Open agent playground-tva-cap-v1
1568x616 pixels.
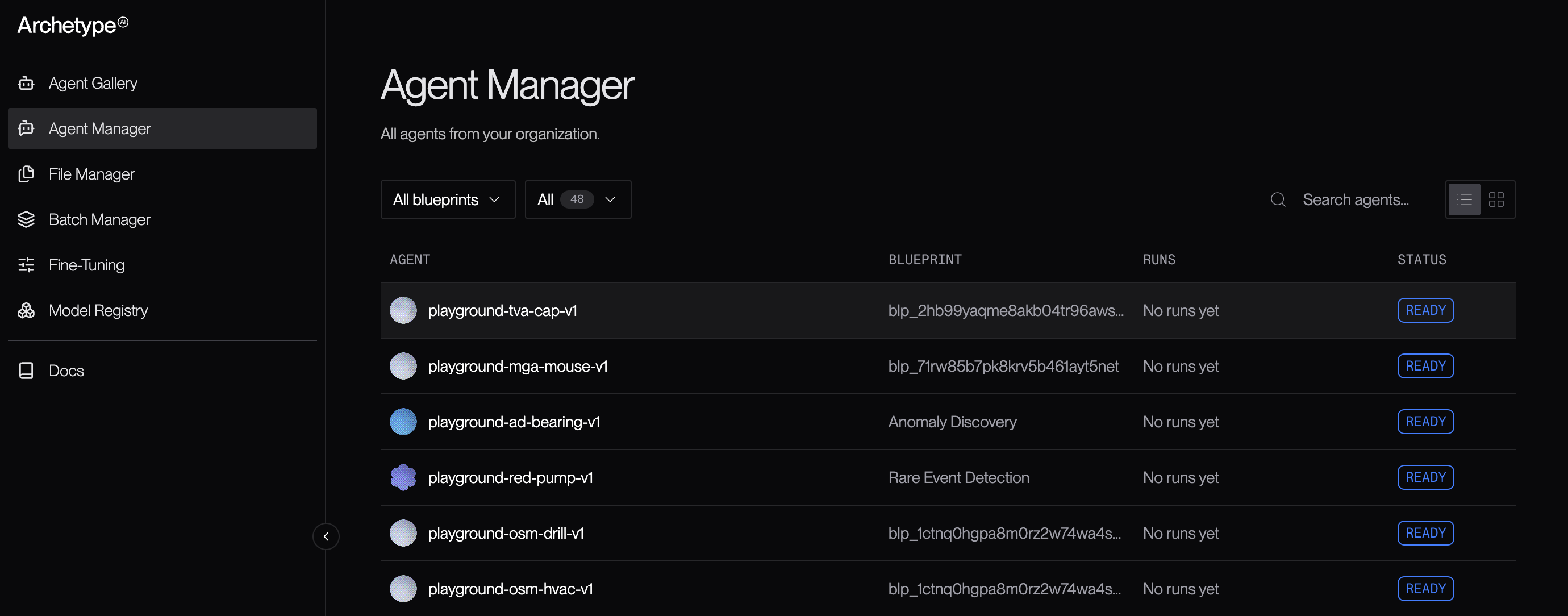[502, 310]
